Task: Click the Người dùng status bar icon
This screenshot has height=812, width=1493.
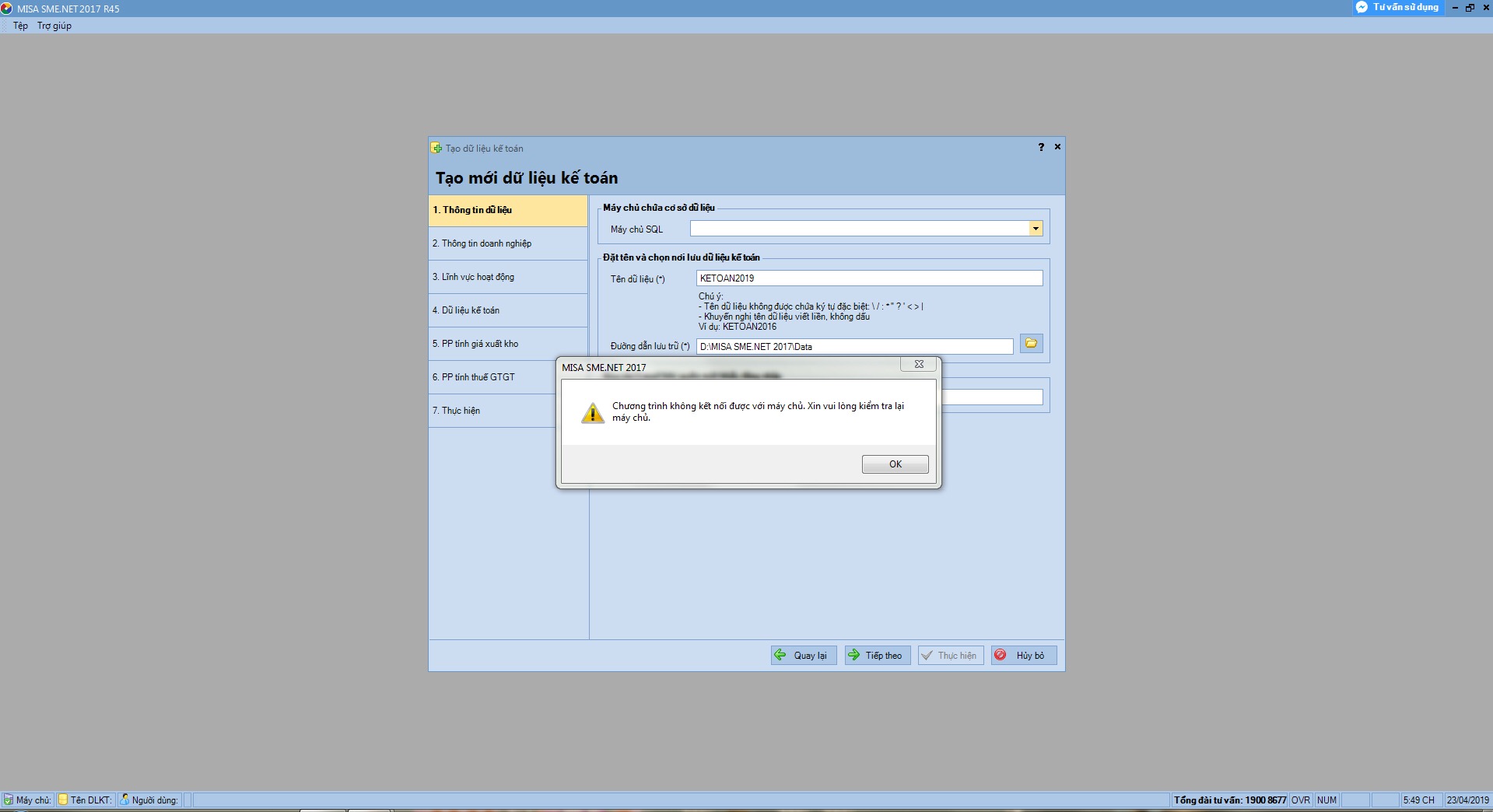Action: (124, 800)
